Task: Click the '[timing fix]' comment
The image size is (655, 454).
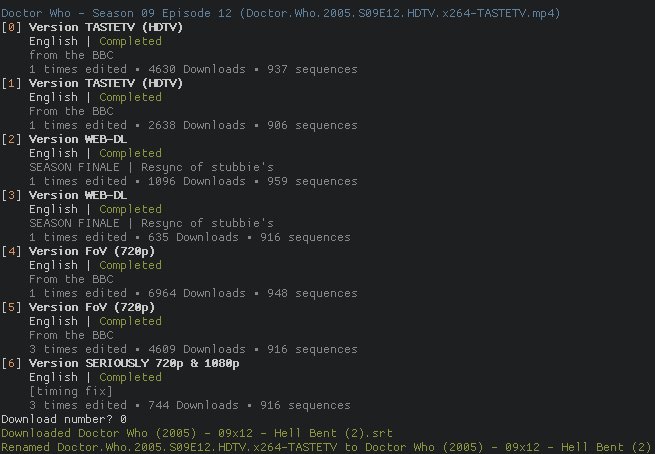Action: 71,391
